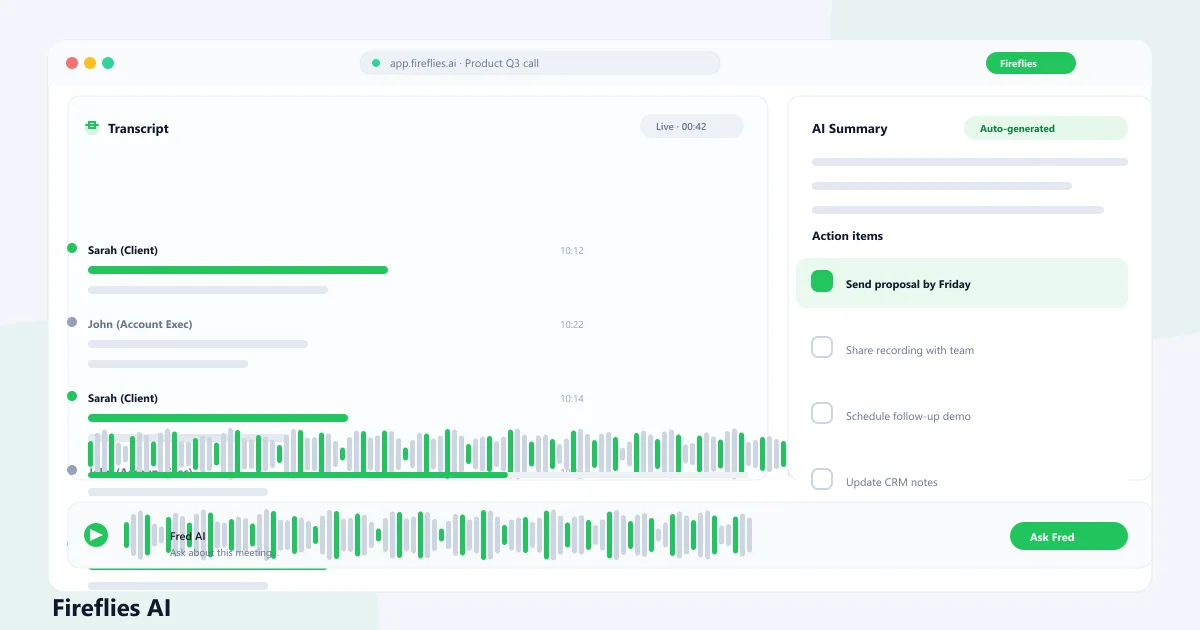
Task: Select the Sarah (Client) entry at 10:14
Action: coord(123,398)
